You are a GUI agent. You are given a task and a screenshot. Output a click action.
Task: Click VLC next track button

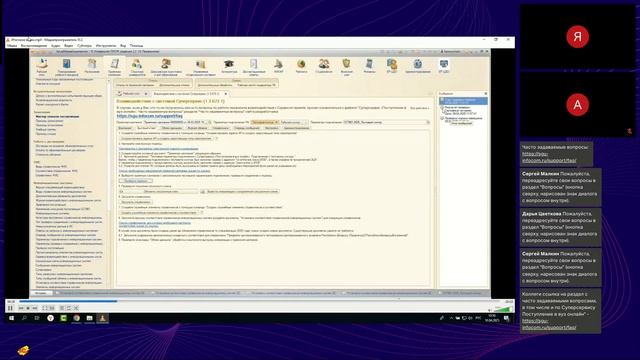[35, 308]
